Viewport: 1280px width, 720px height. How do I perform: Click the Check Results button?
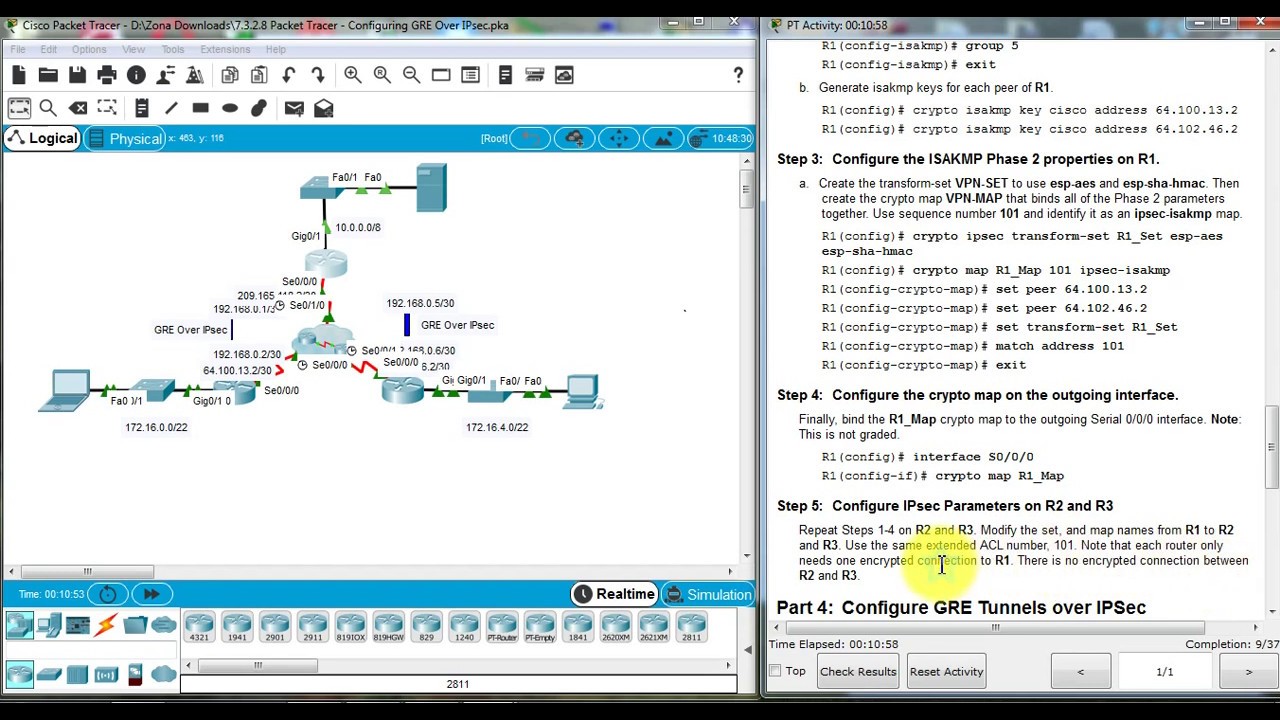pos(858,671)
